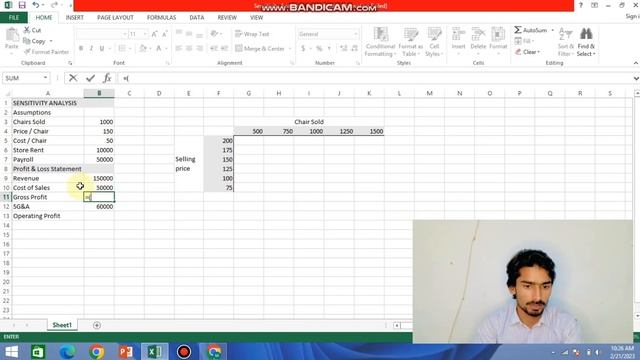Viewport: 640px width, 360px height.
Task: Toggle Bold formatting
Action: point(81,49)
